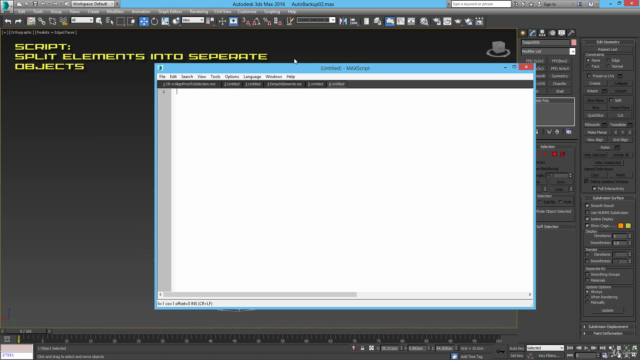Image resolution: width=640 pixels, height=360 pixels.
Task: Click the Collapse button
Action: pos(620,83)
